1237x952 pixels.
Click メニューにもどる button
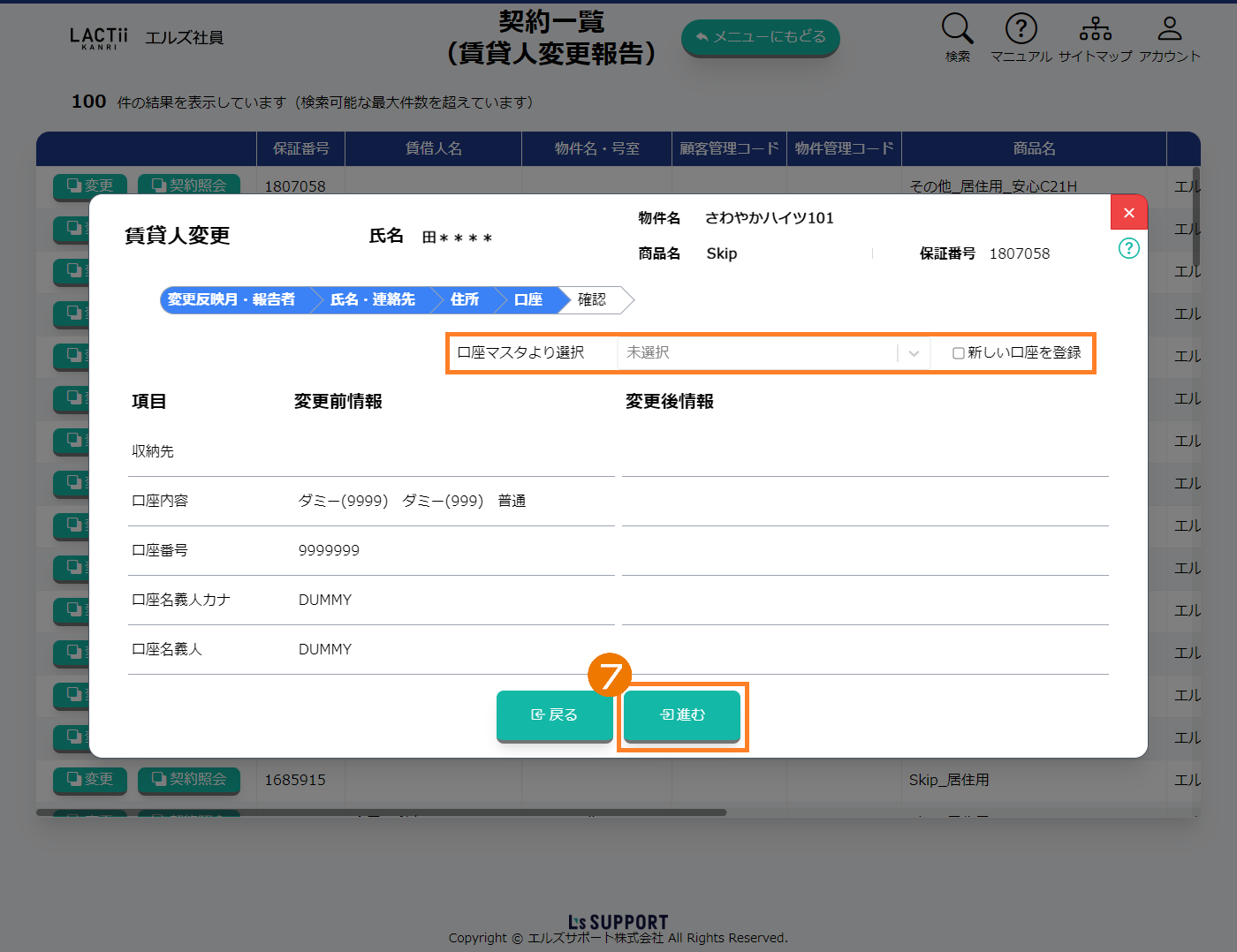(760, 37)
